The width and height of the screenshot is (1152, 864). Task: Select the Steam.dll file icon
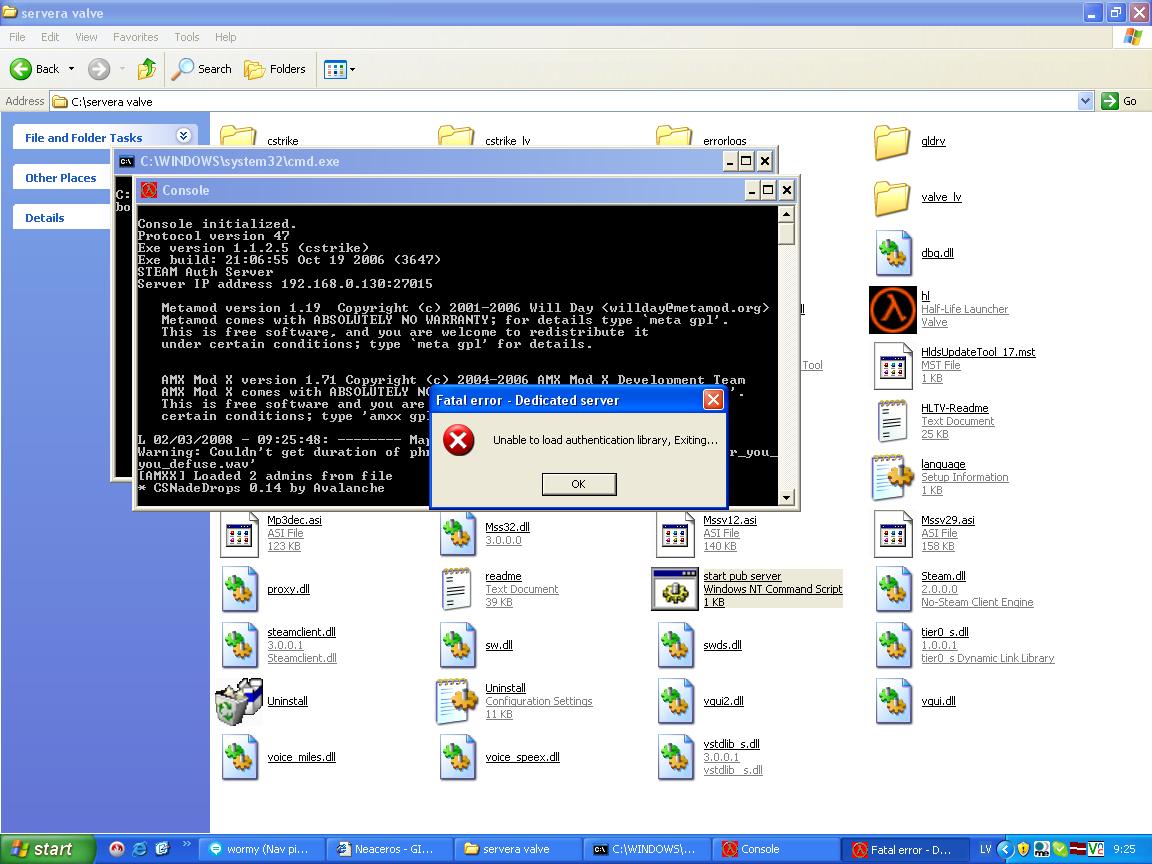point(893,589)
